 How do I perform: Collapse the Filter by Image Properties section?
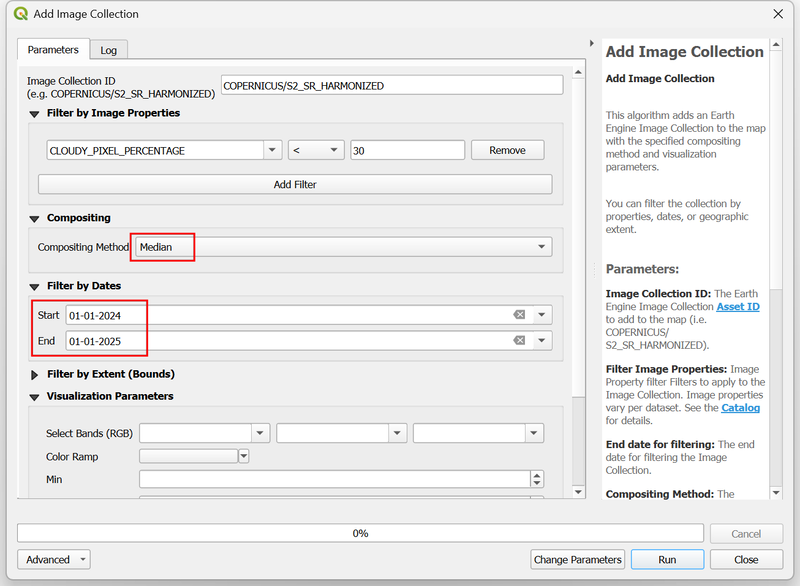35,113
